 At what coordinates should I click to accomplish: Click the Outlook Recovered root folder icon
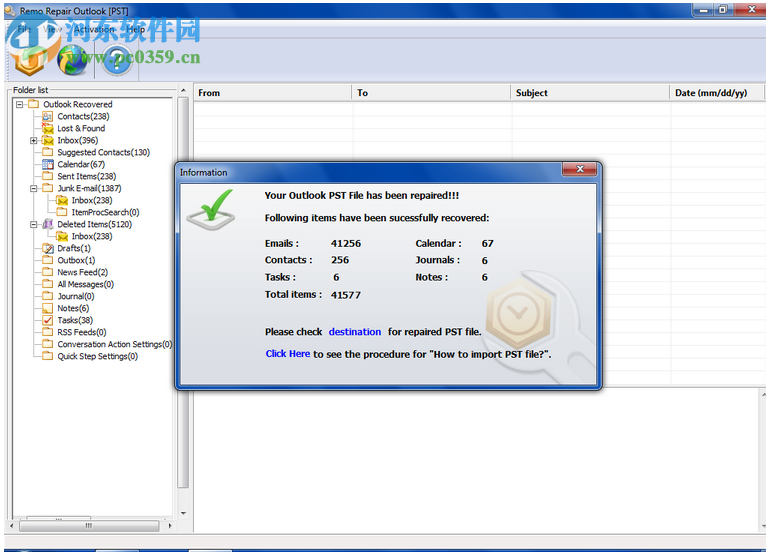point(33,104)
